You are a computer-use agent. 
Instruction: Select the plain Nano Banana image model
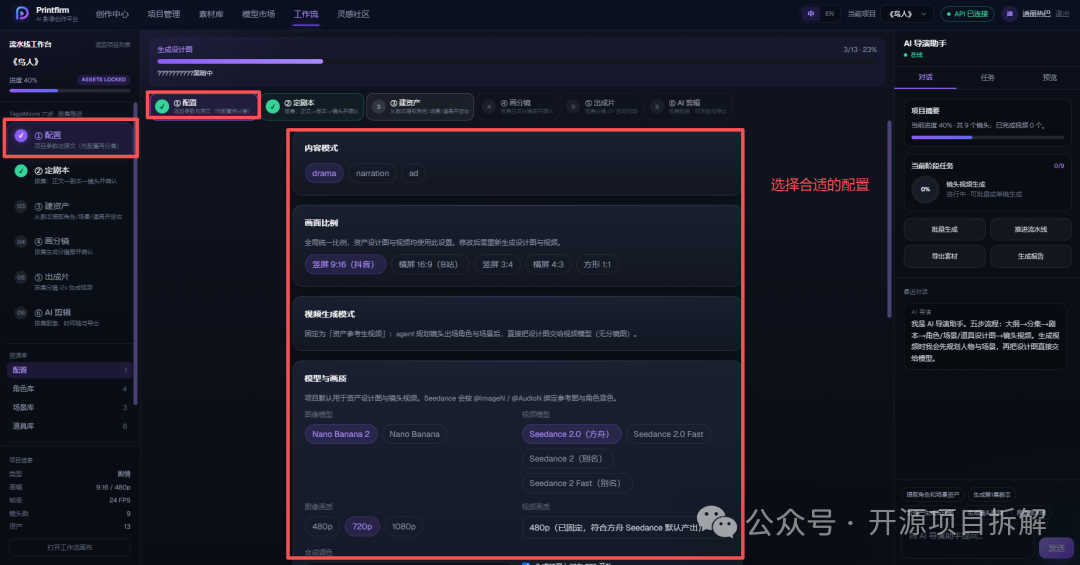tap(415, 434)
